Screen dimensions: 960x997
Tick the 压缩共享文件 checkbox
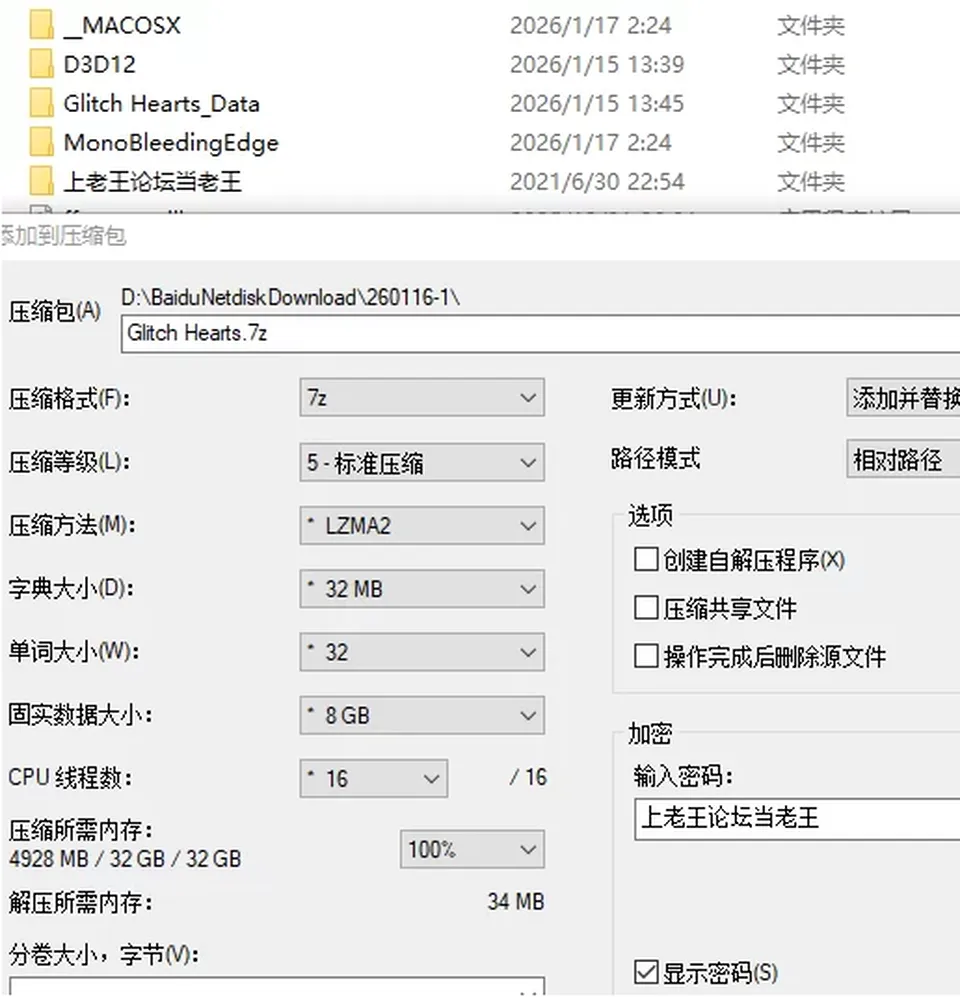(646, 608)
